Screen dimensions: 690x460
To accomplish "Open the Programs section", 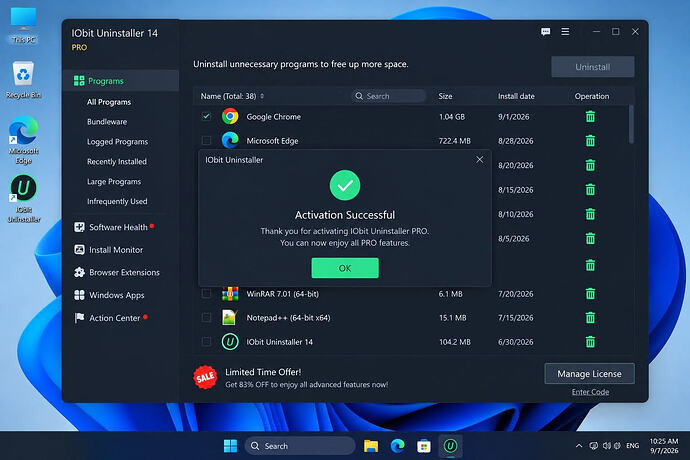I will pos(121,81).
